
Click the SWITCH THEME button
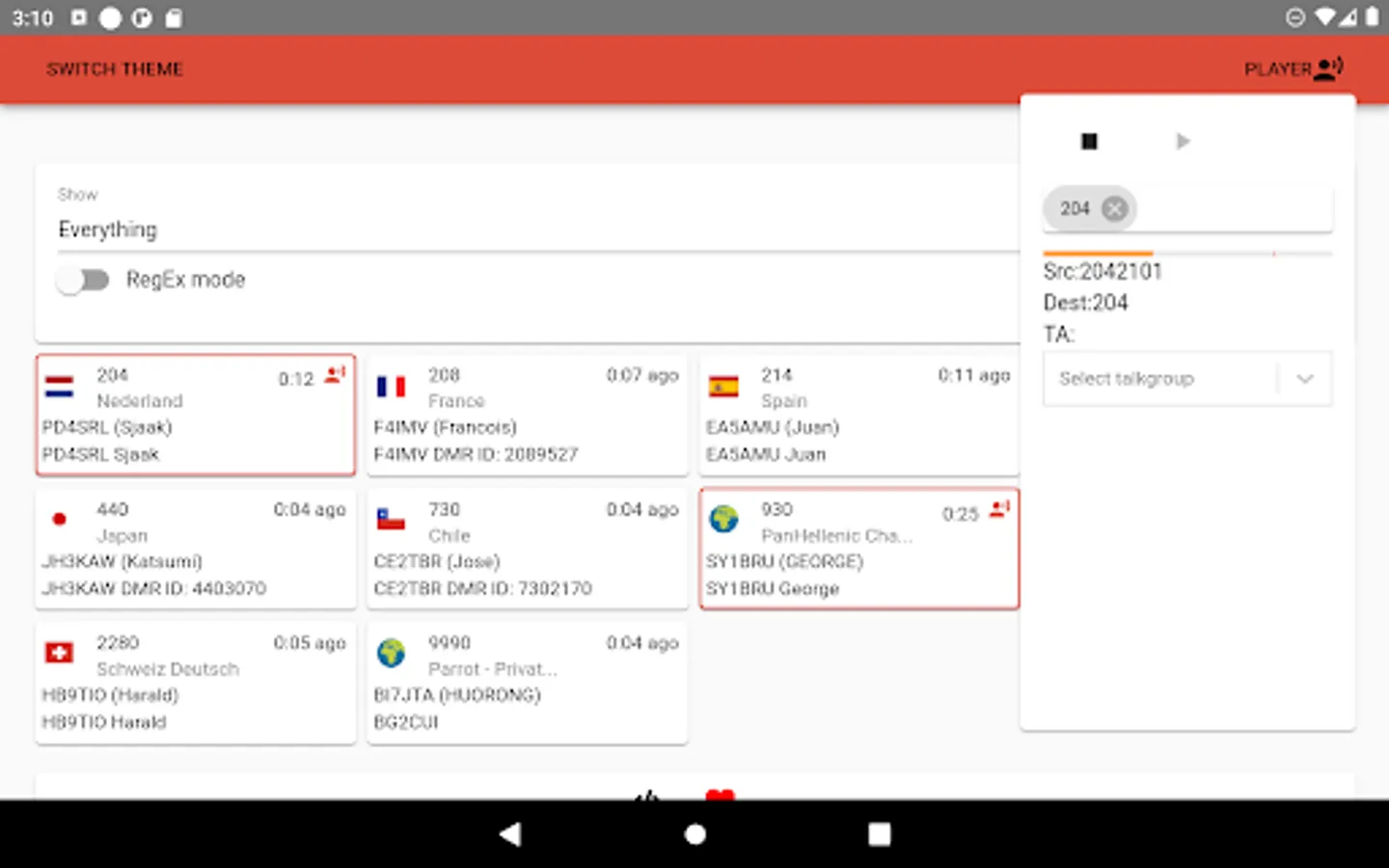click(x=115, y=69)
